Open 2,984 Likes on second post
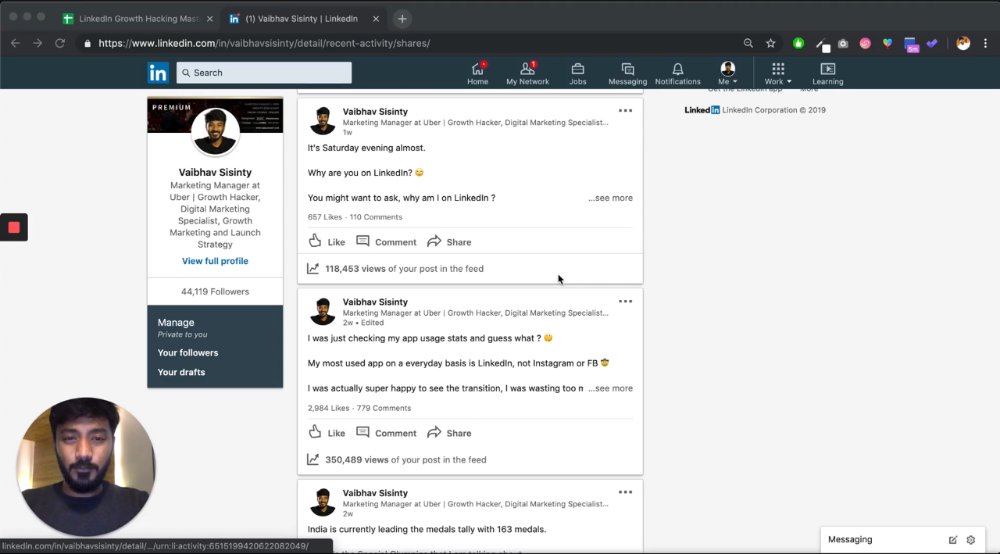 point(328,408)
